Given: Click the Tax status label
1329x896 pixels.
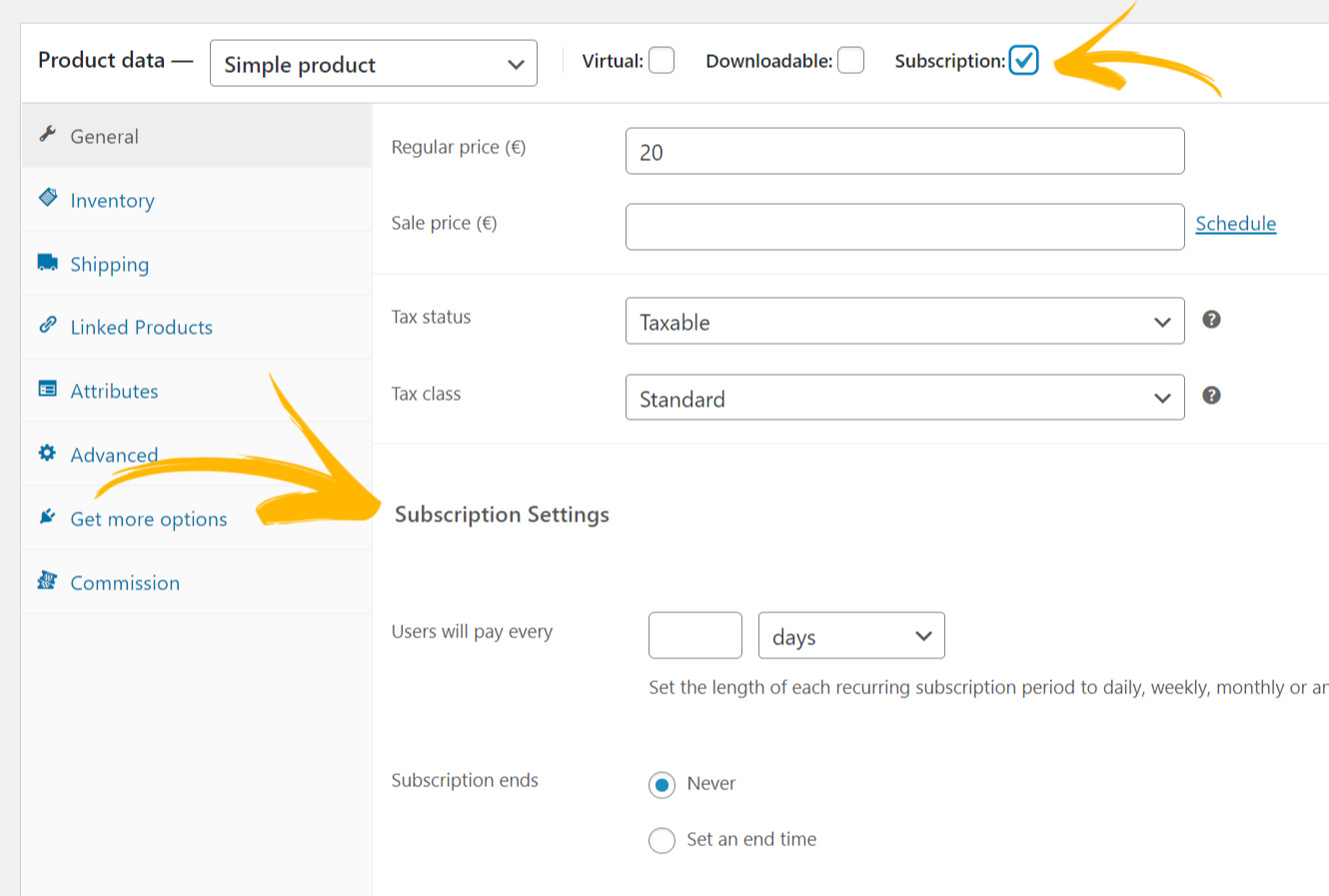Looking at the screenshot, I should point(431,317).
